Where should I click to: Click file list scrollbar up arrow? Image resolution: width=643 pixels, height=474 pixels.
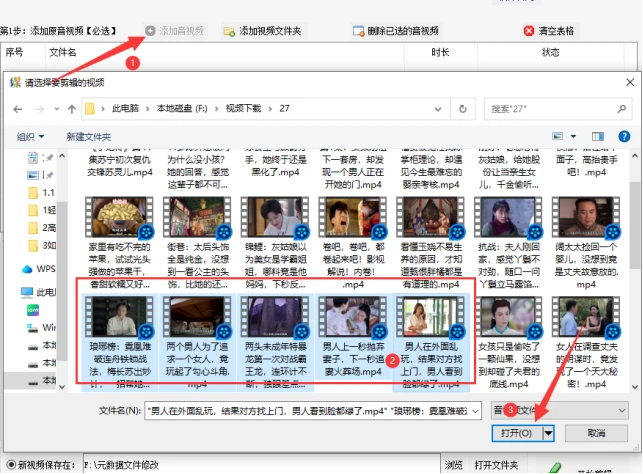coord(635,156)
